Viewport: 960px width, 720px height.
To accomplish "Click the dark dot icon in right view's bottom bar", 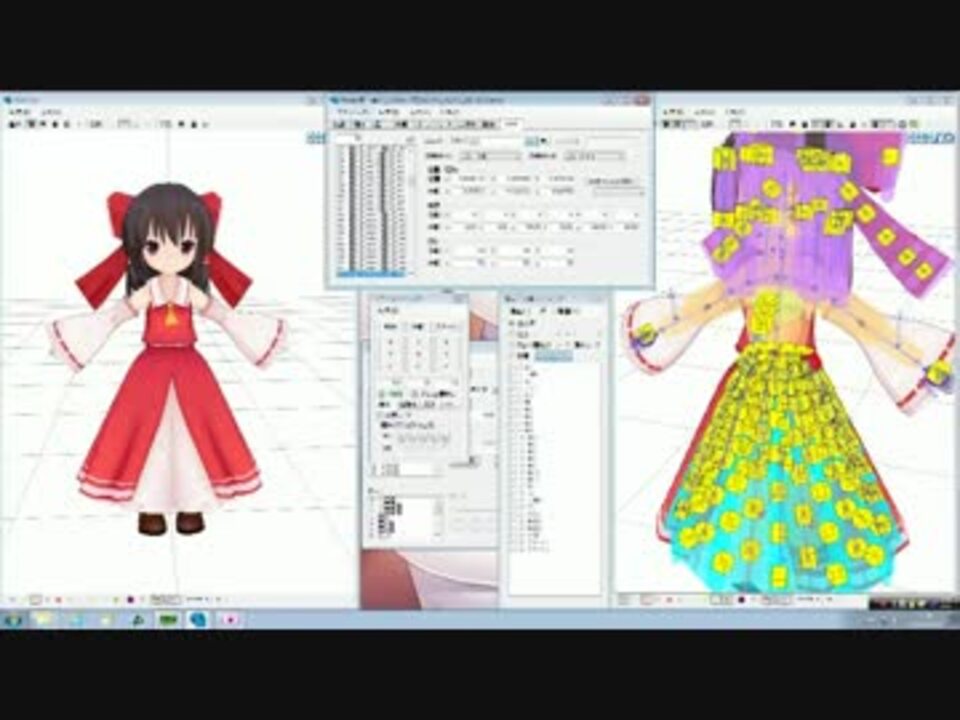I will 741,600.
